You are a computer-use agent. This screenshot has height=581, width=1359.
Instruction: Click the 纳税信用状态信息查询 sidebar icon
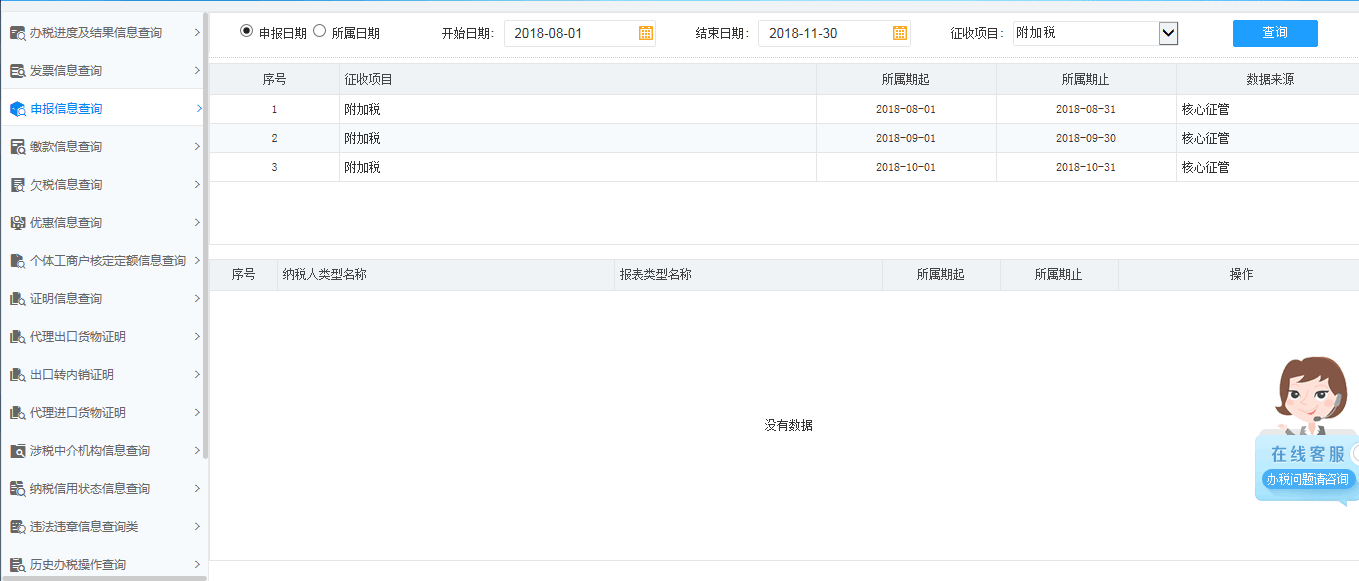pos(17,488)
